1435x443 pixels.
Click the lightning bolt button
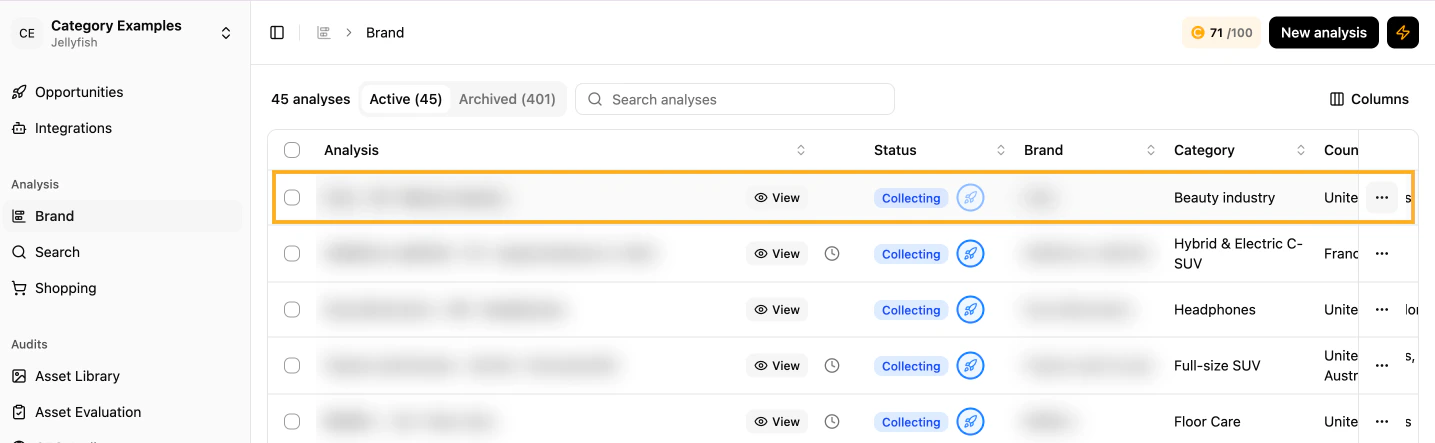pos(1403,33)
